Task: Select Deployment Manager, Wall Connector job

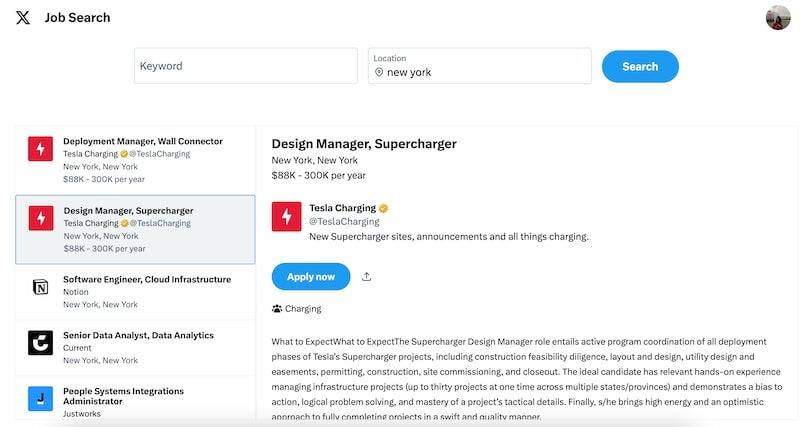Action: coord(135,160)
